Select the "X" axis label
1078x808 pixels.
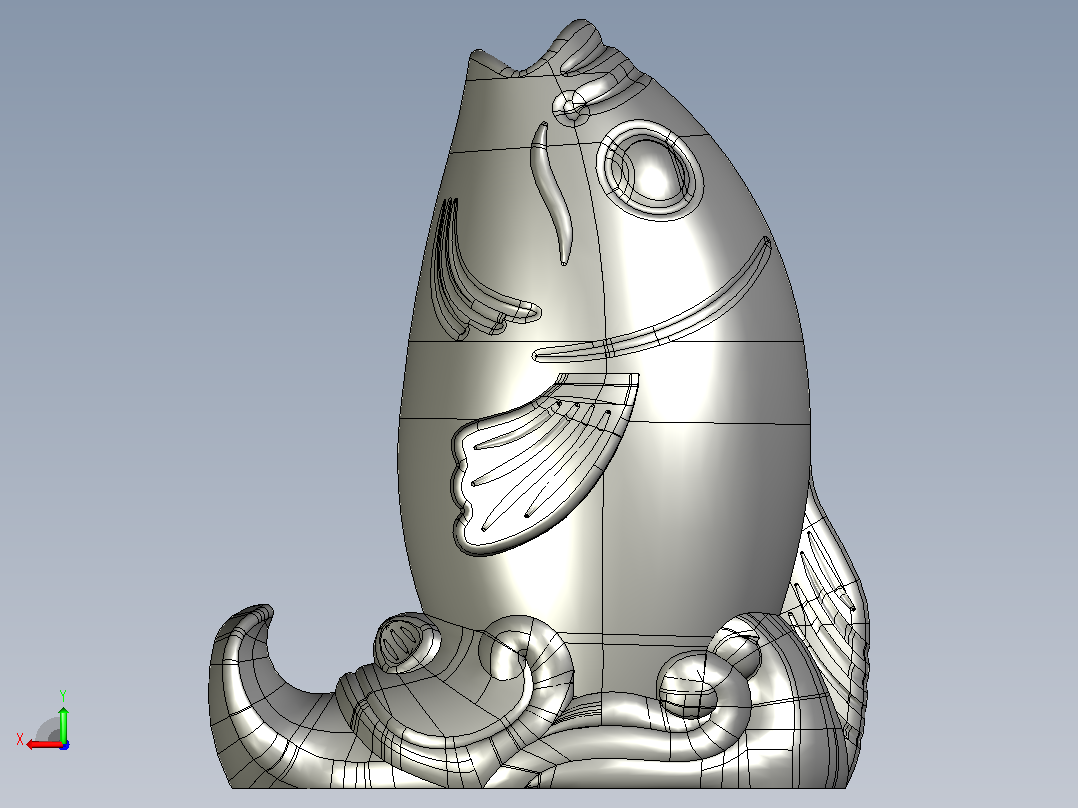coord(20,740)
